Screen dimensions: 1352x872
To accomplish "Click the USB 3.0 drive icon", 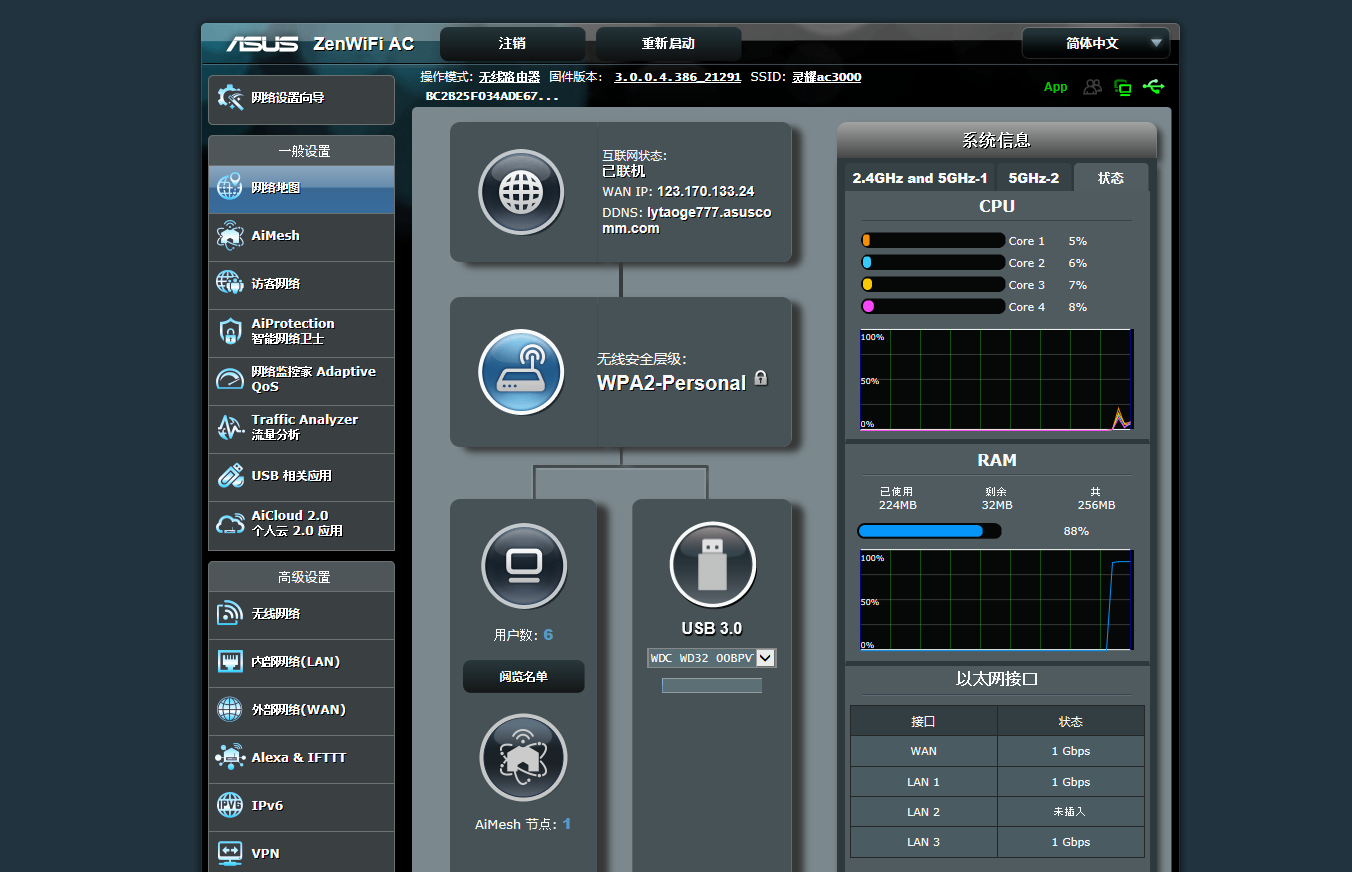I will click(712, 565).
